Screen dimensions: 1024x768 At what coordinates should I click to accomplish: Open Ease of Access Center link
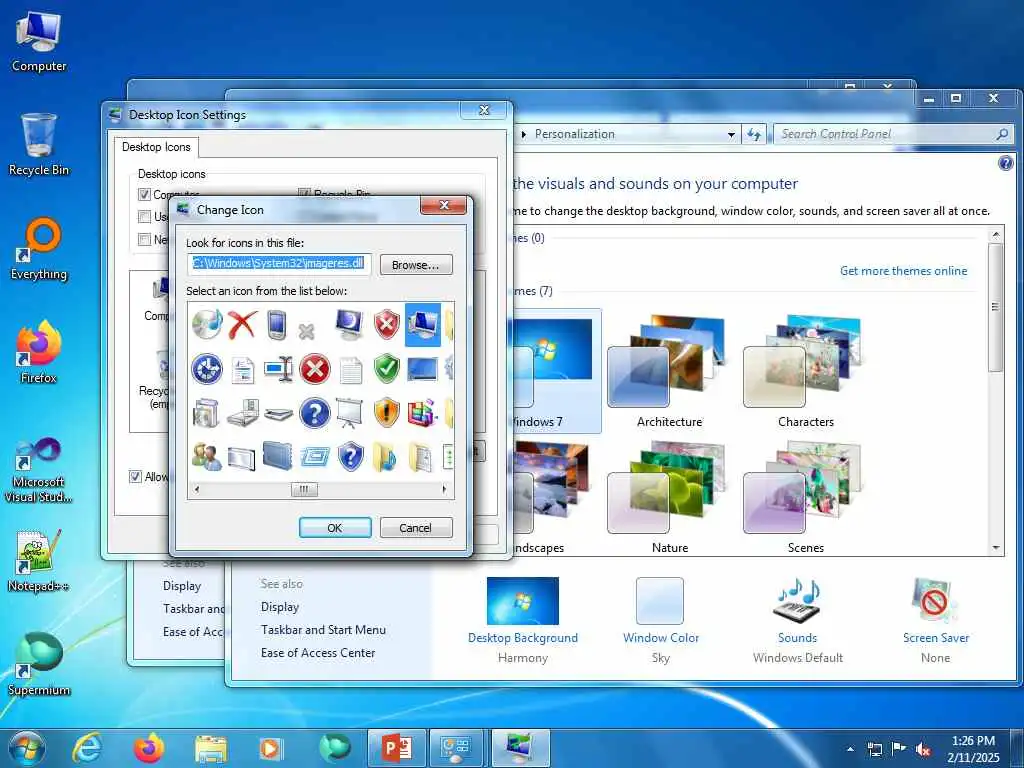(x=318, y=652)
